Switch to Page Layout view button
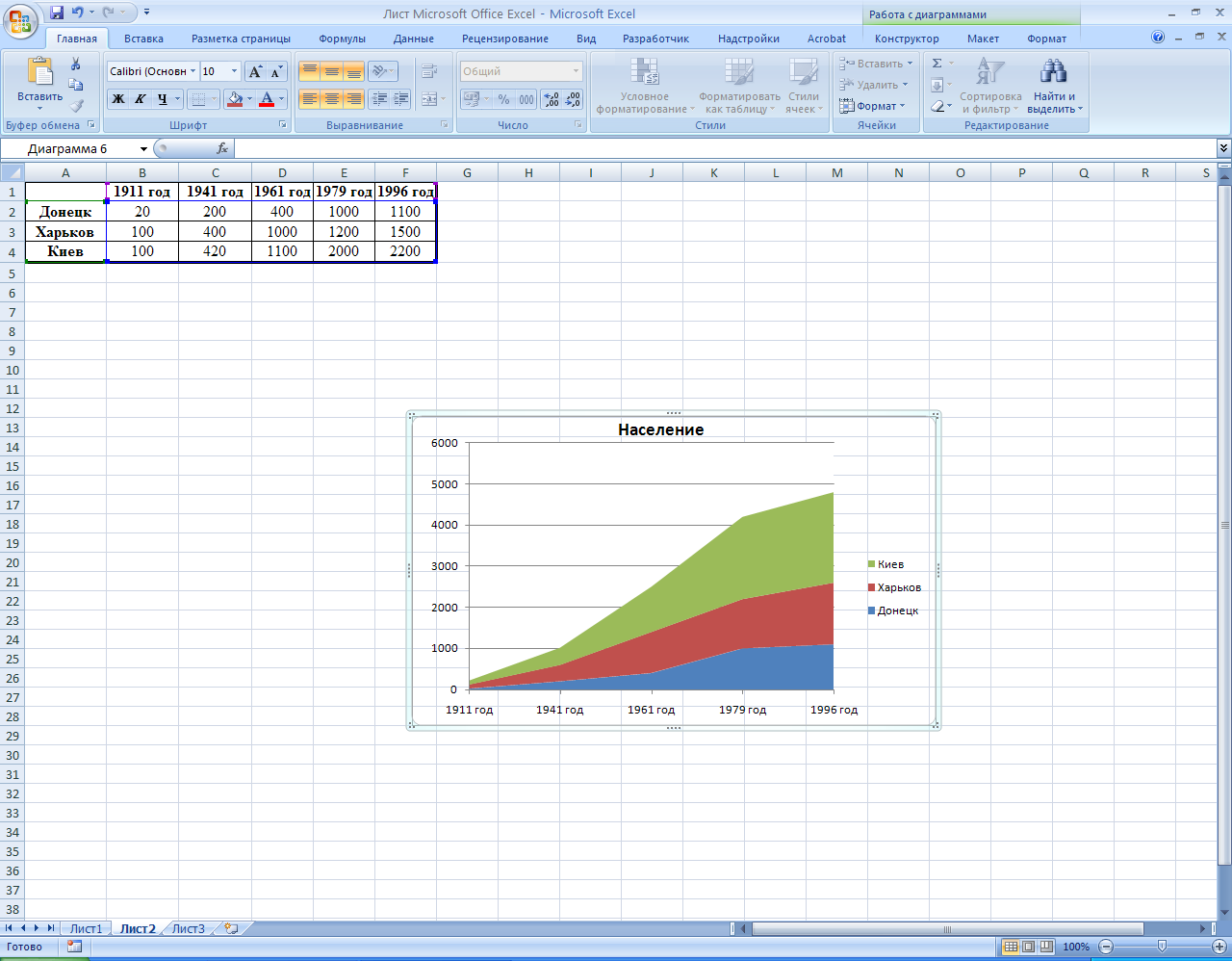Image resolution: width=1232 pixels, height=961 pixels. click(1028, 947)
